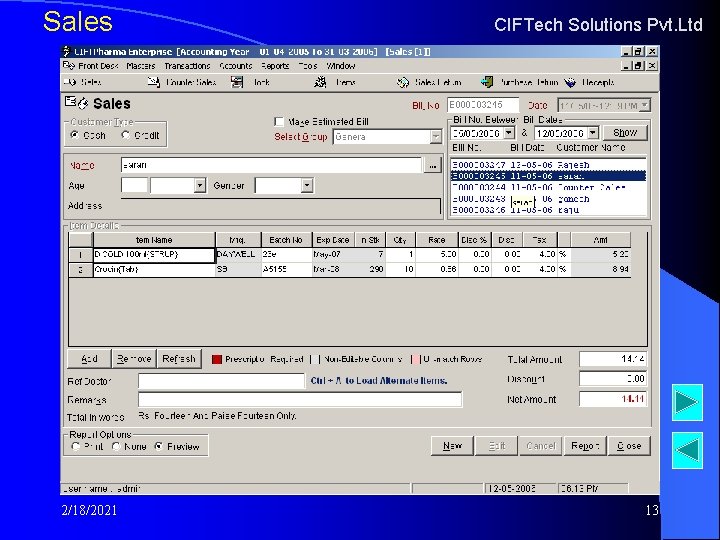
Task: Open the start bill date dropdown
Action: click(x=509, y=133)
